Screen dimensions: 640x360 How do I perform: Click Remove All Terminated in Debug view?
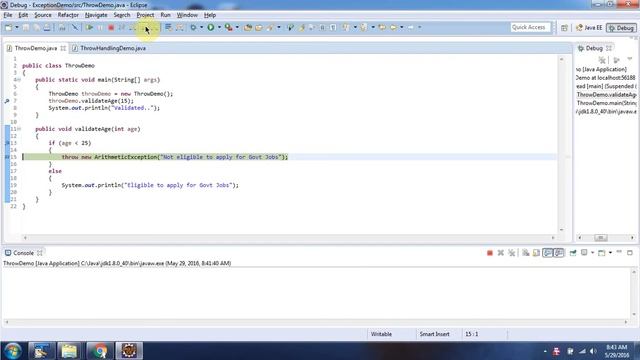point(602,60)
